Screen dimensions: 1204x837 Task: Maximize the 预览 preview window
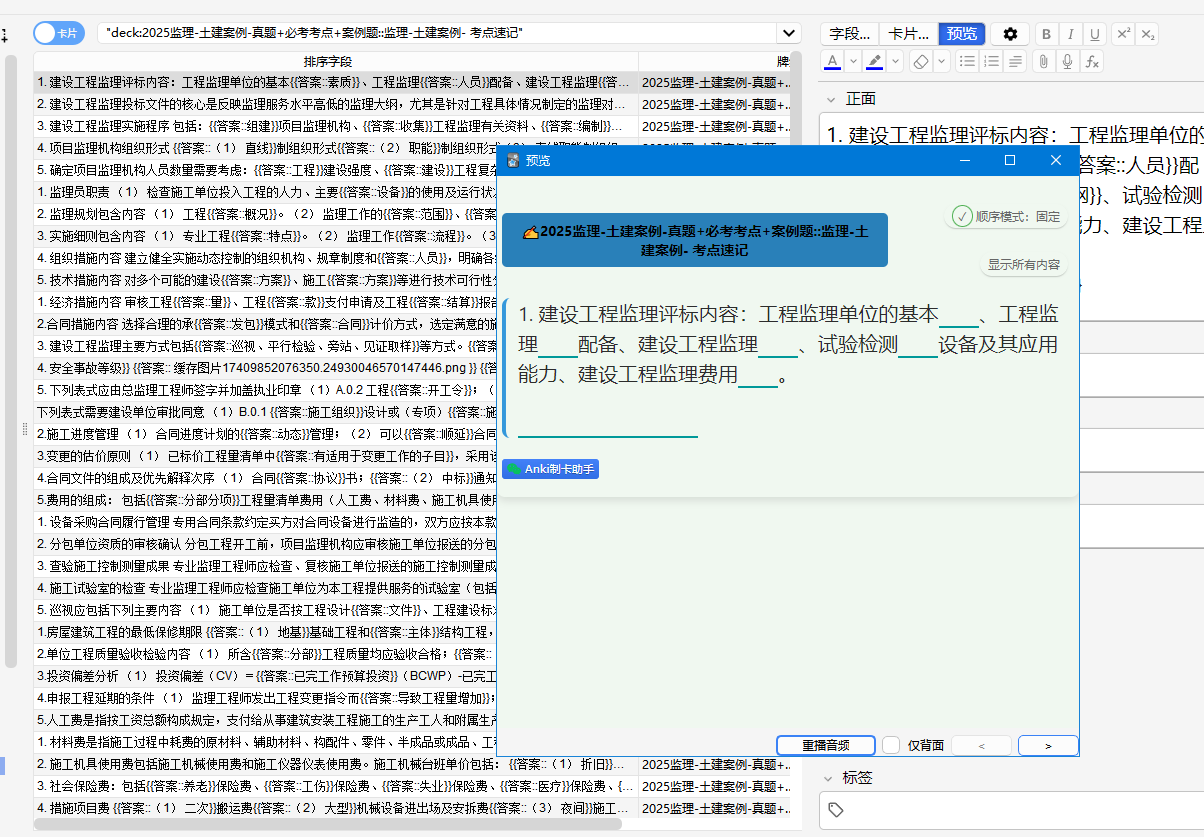coord(1010,160)
